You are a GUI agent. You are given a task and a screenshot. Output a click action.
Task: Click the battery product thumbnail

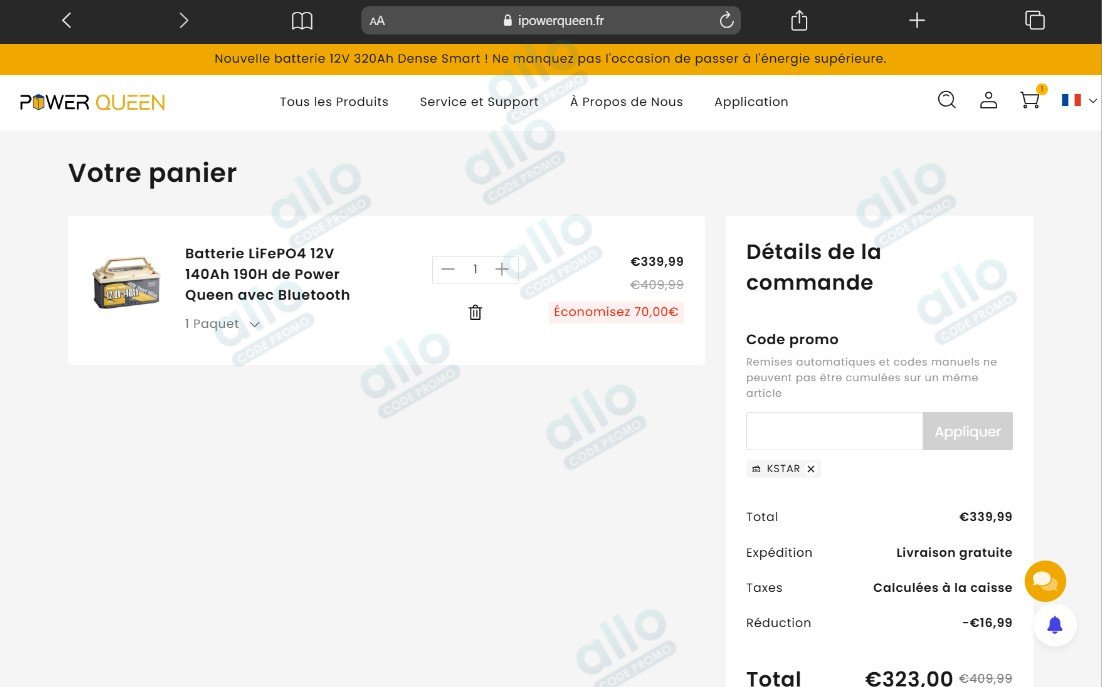pos(127,283)
